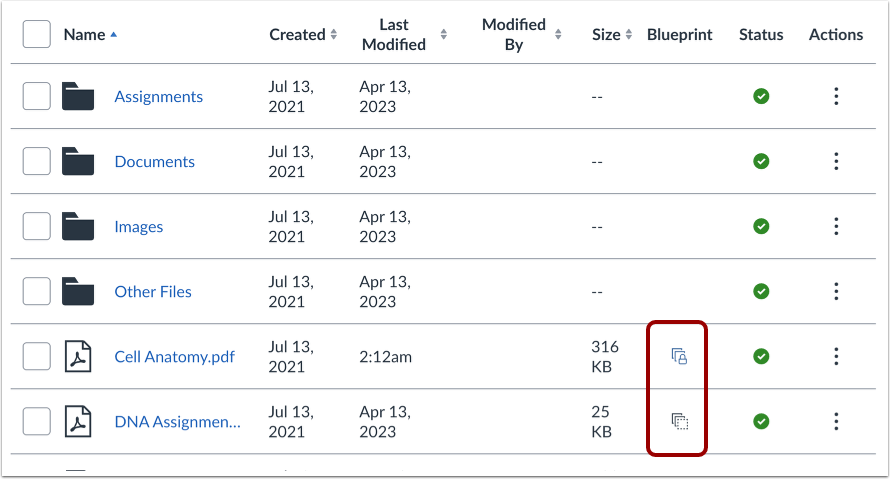Toggle published status of Cell Anatomy.pdf
This screenshot has height=479, width=890.
point(761,356)
